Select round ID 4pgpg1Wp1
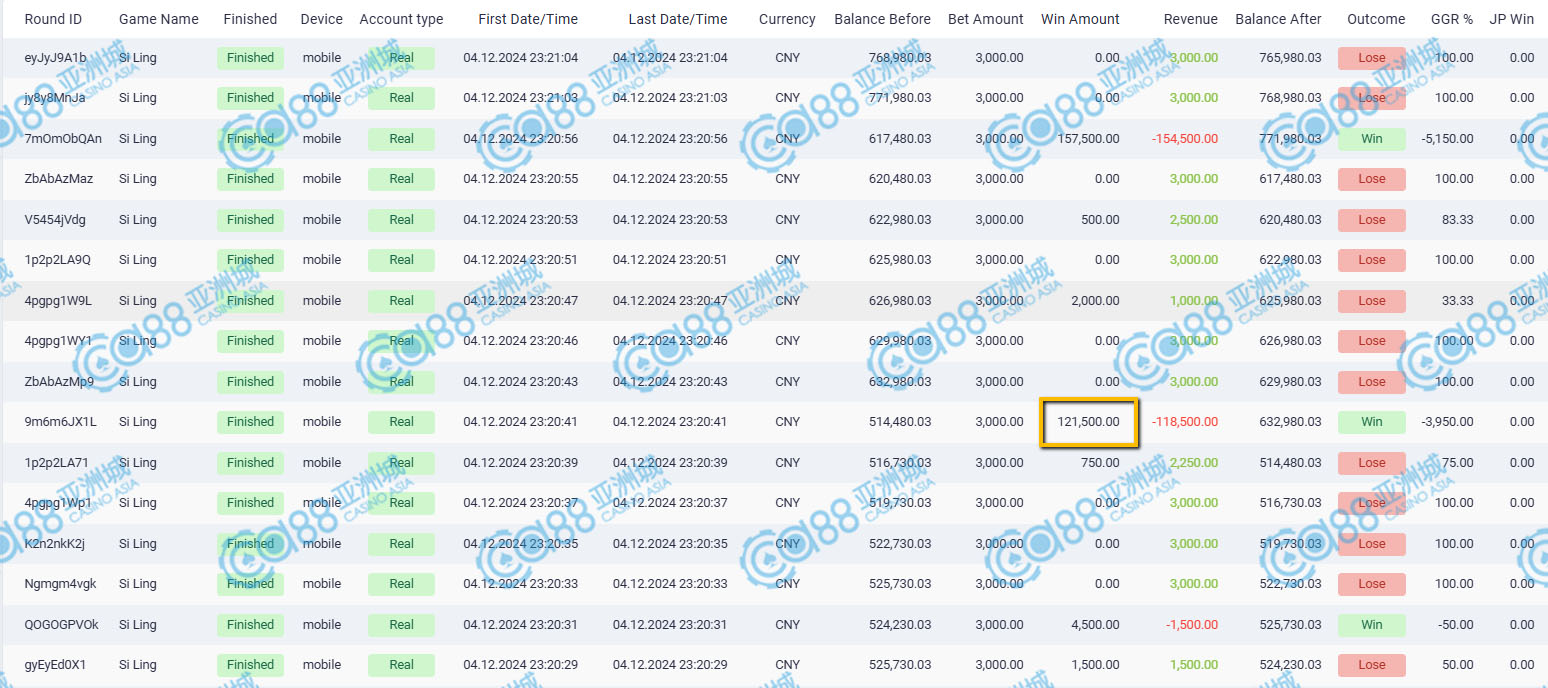The height and width of the screenshot is (688, 1548). click(57, 503)
